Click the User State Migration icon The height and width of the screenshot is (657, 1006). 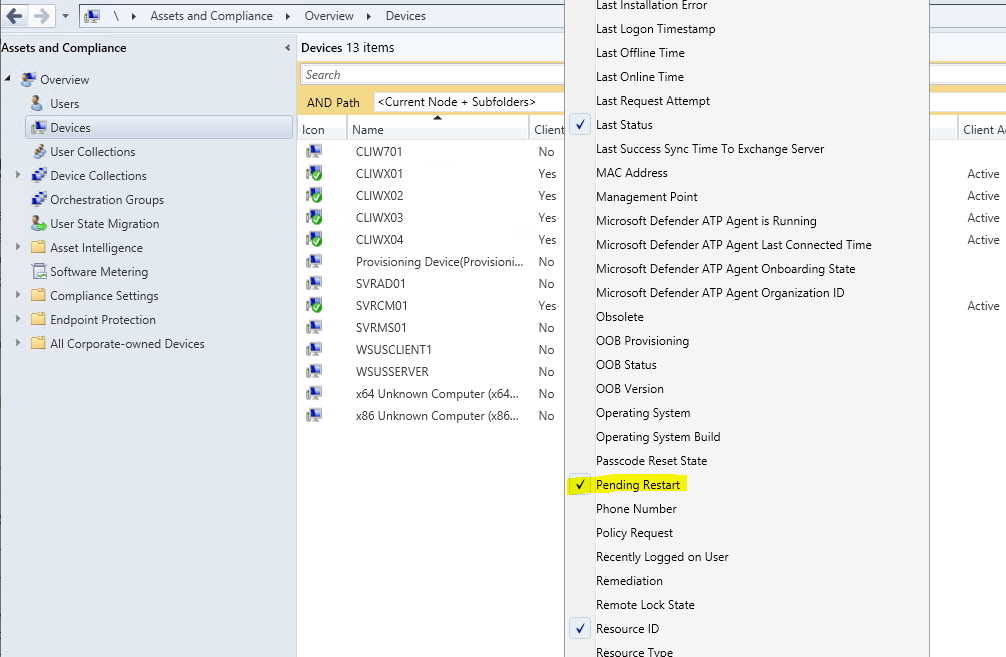(39, 223)
